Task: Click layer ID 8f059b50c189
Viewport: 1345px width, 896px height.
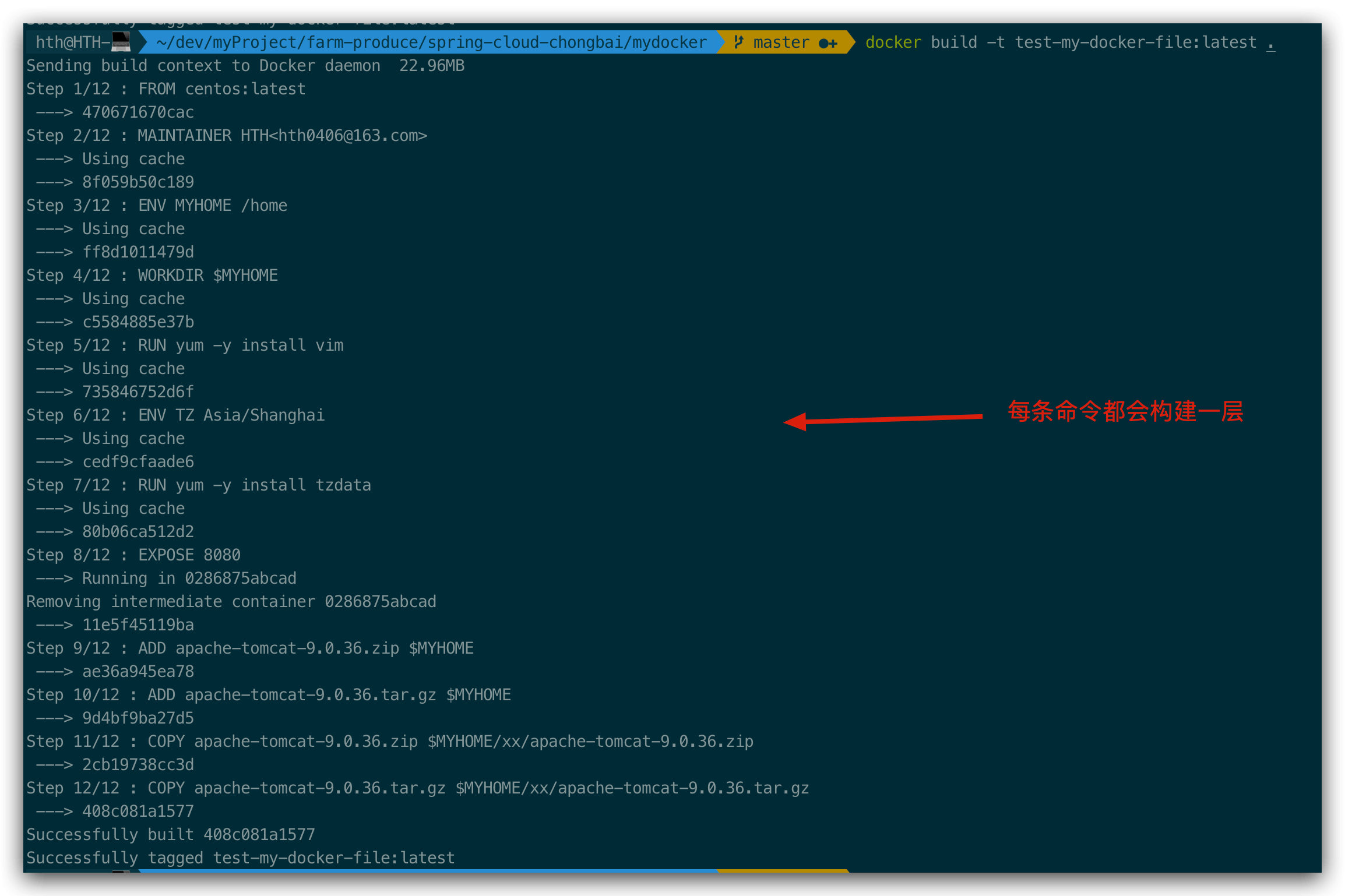Action: [138, 182]
